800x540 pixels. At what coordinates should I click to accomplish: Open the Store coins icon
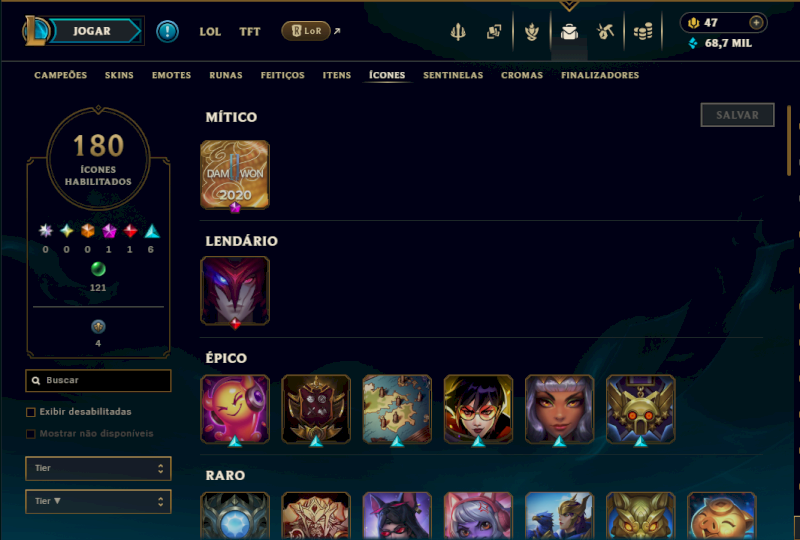643,32
